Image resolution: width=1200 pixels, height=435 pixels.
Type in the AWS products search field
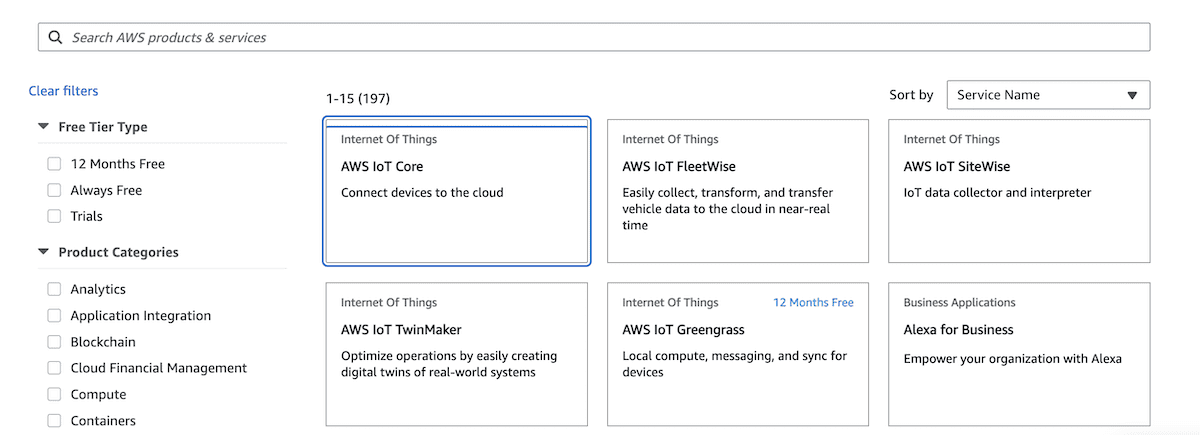(600, 37)
